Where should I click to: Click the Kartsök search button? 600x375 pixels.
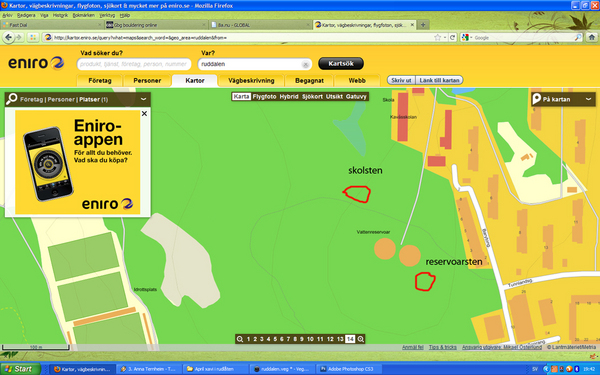(x=341, y=64)
